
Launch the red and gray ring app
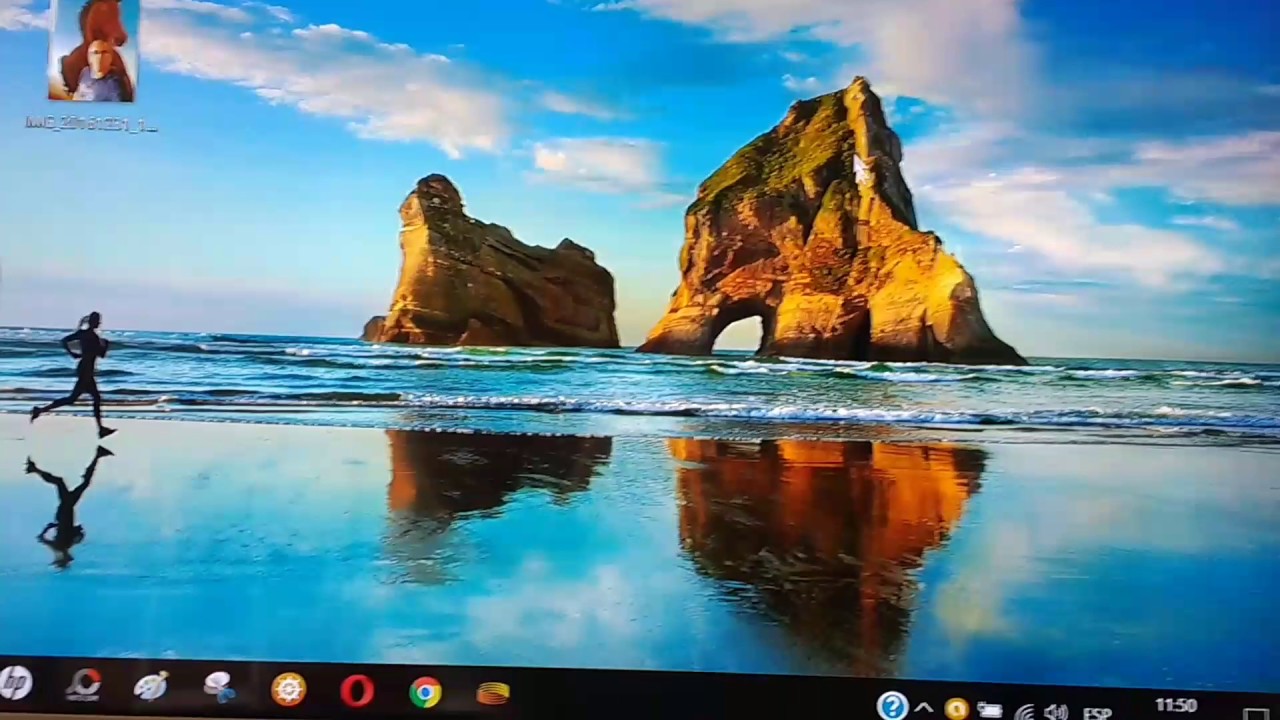click(83, 685)
